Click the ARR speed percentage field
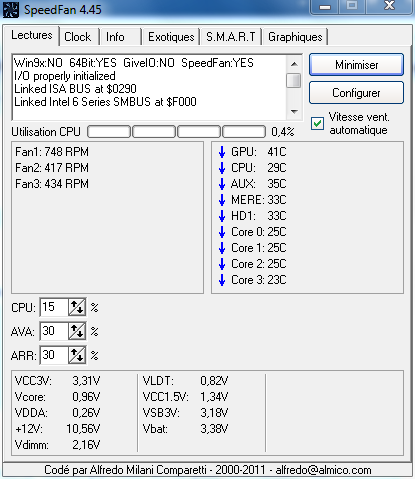The width and height of the screenshot is (415, 479). click(x=54, y=355)
